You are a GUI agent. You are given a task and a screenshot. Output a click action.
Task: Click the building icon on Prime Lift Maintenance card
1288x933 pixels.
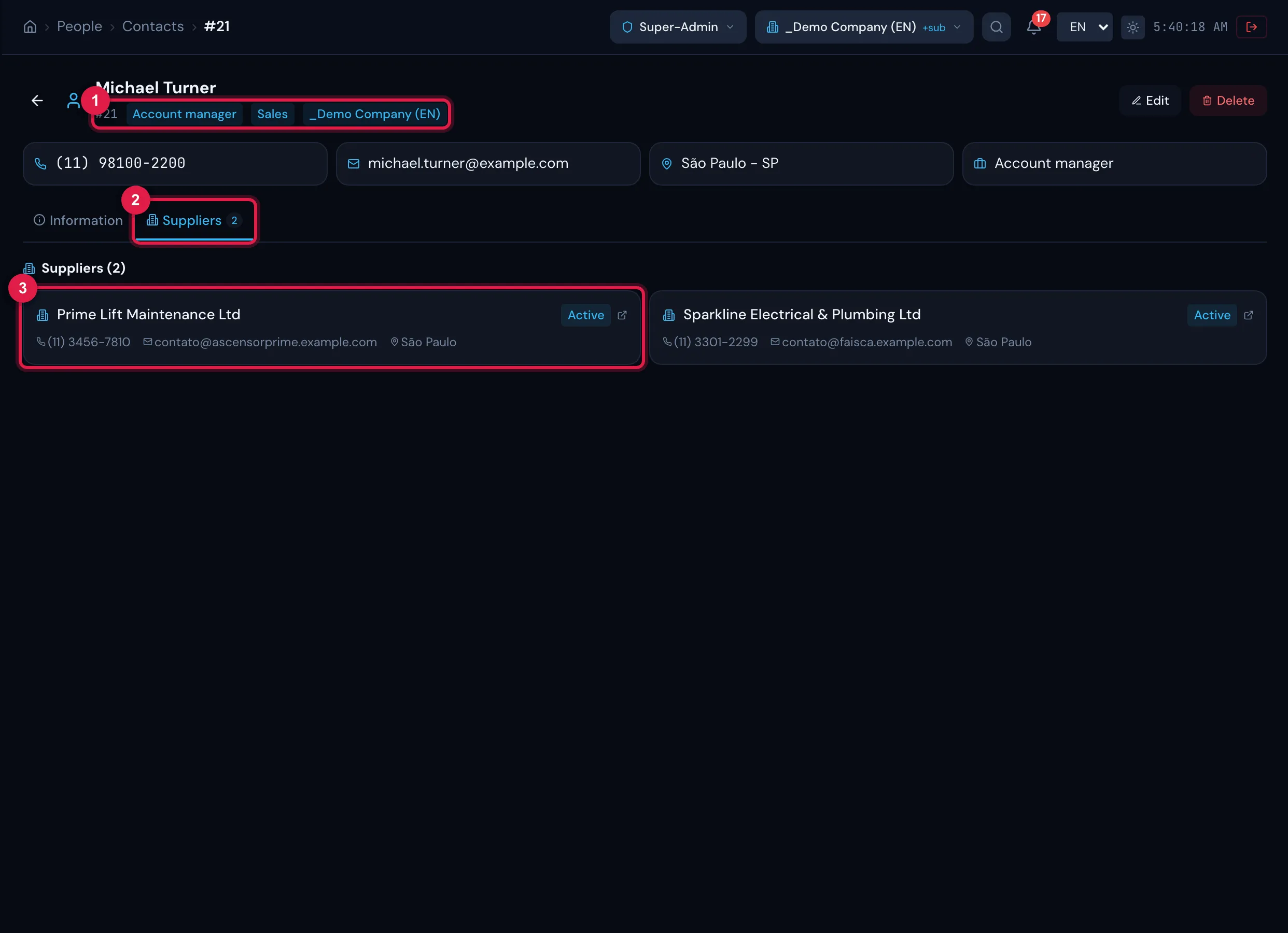tap(43, 315)
